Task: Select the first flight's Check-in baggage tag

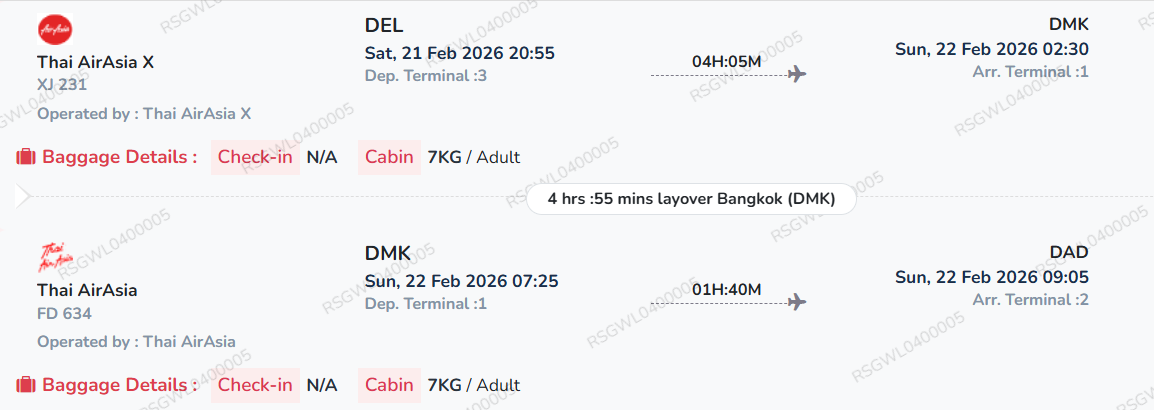Action: coord(255,157)
